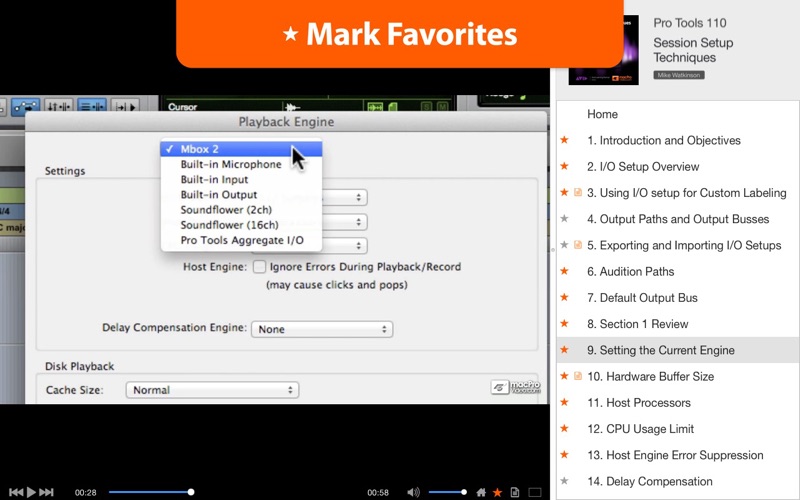Toggle favorite star for CPU Usage Limit
The width and height of the screenshot is (800, 500).
(x=564, y=428)
